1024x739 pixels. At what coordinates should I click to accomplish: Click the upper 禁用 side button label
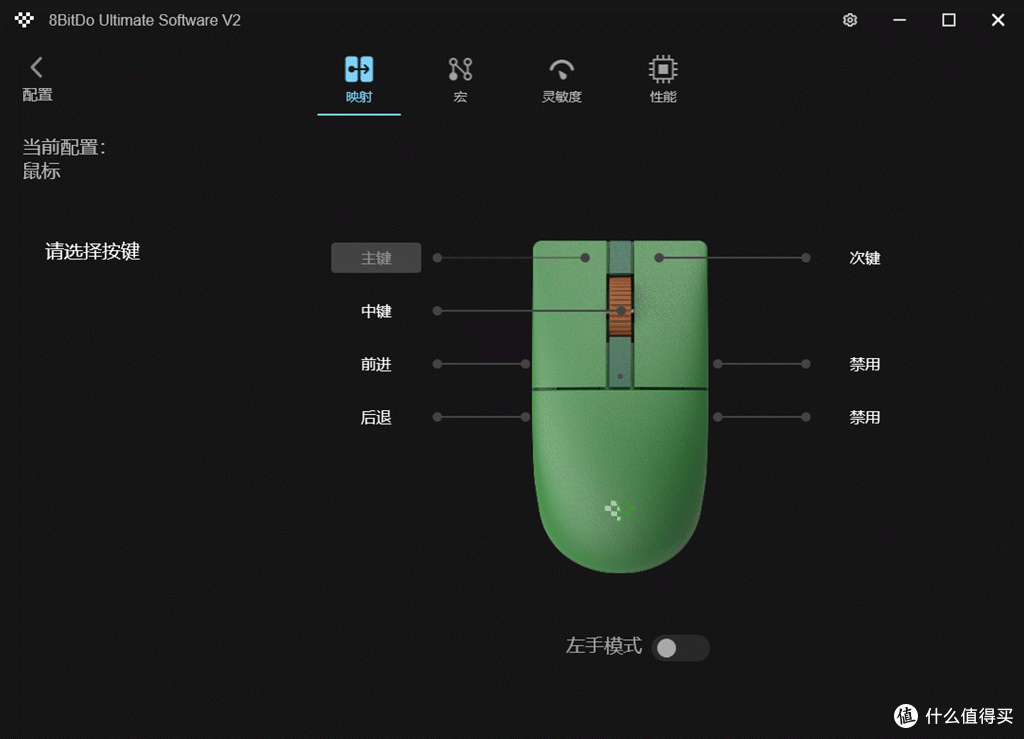[865, 364]
